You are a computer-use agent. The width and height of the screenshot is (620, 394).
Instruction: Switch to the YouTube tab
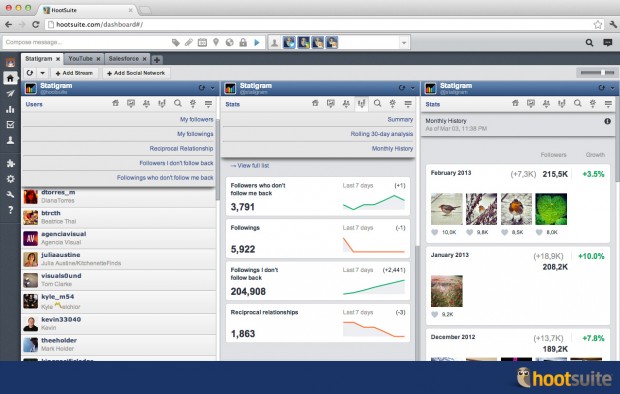80,59
